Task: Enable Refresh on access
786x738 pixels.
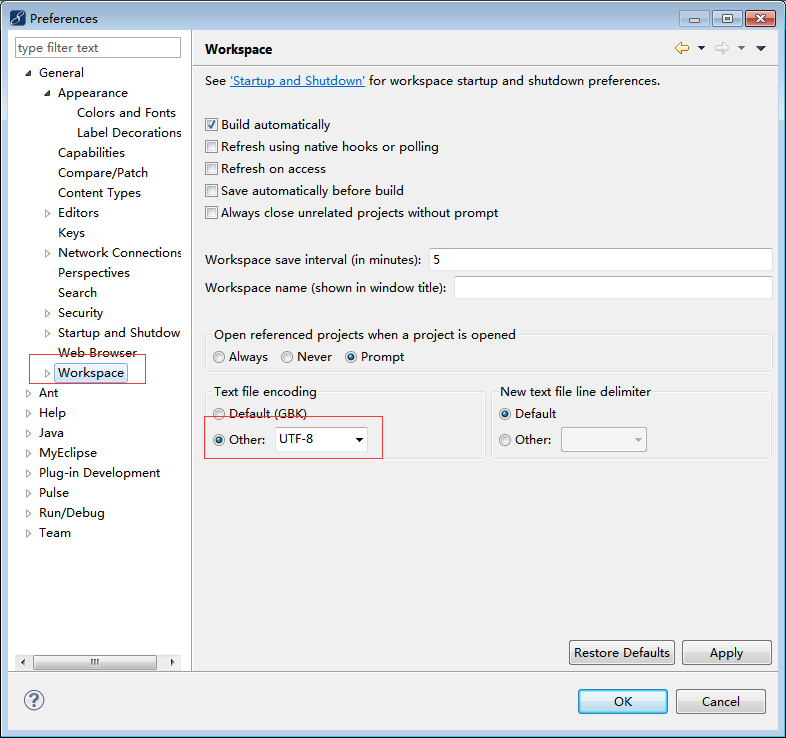Action: pos(212,168)
